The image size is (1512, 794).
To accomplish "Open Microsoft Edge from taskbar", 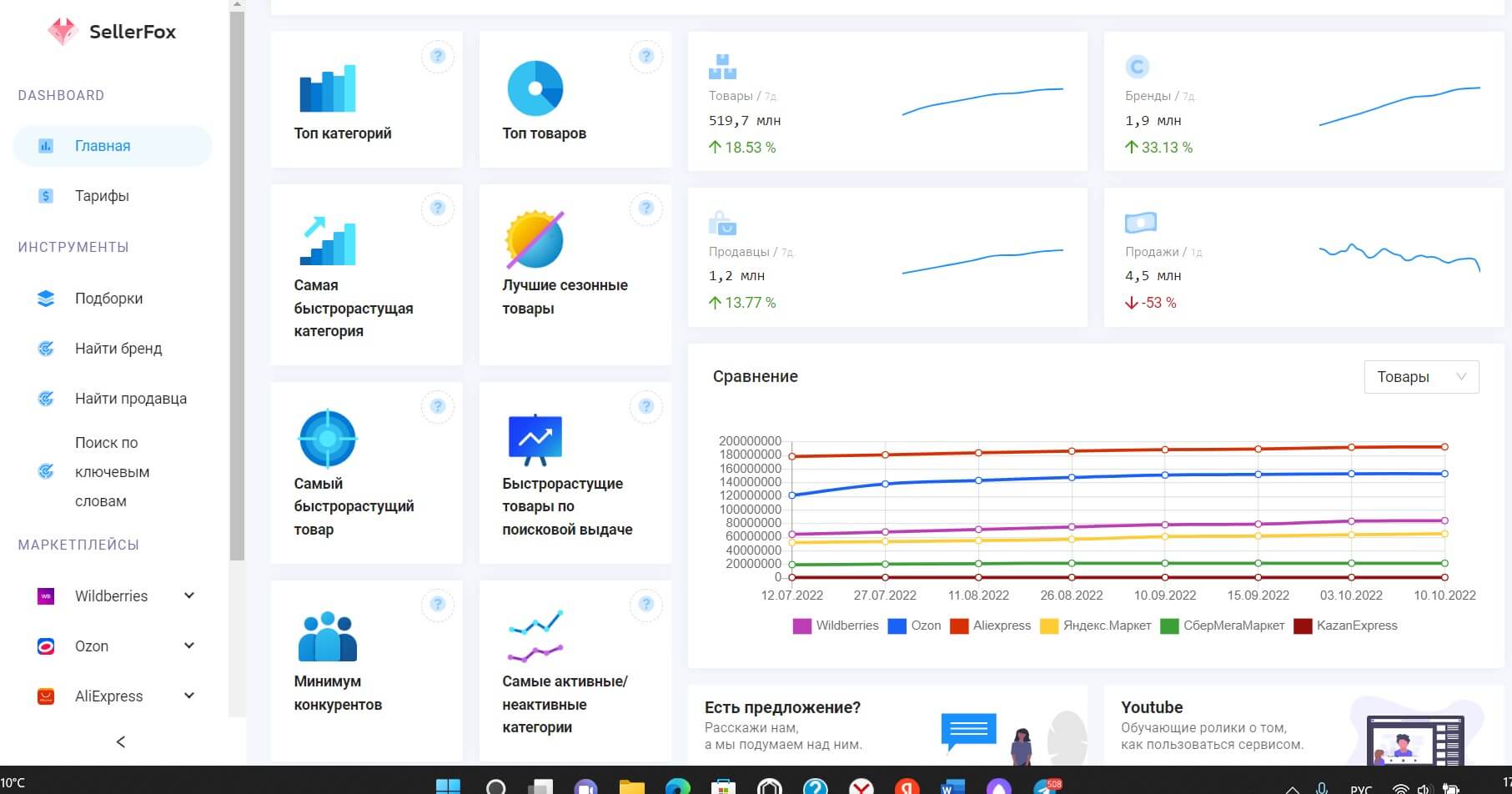I will pyautogui.click(x=678, y=786).
